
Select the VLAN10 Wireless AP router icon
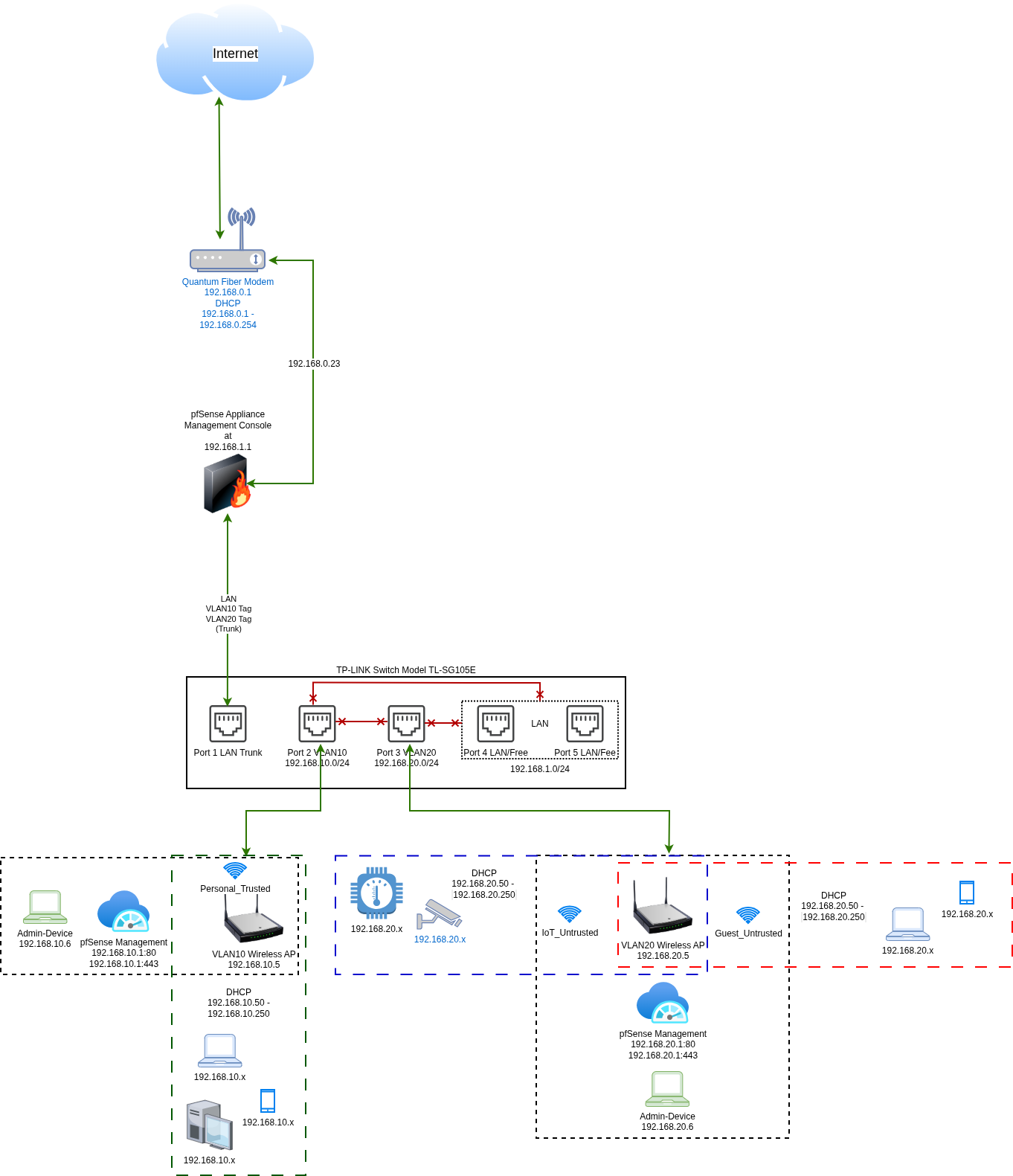pyautogui.click(x=254, y=919)
